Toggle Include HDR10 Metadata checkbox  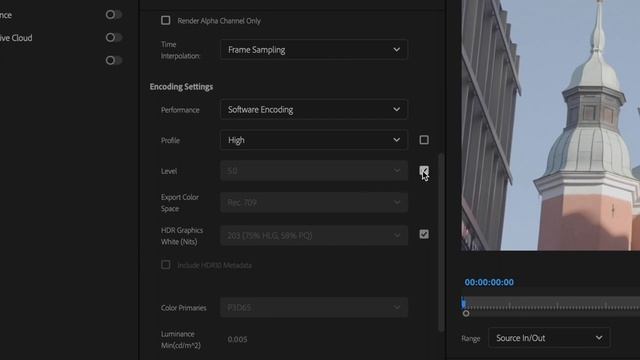(x=165, y=265)
